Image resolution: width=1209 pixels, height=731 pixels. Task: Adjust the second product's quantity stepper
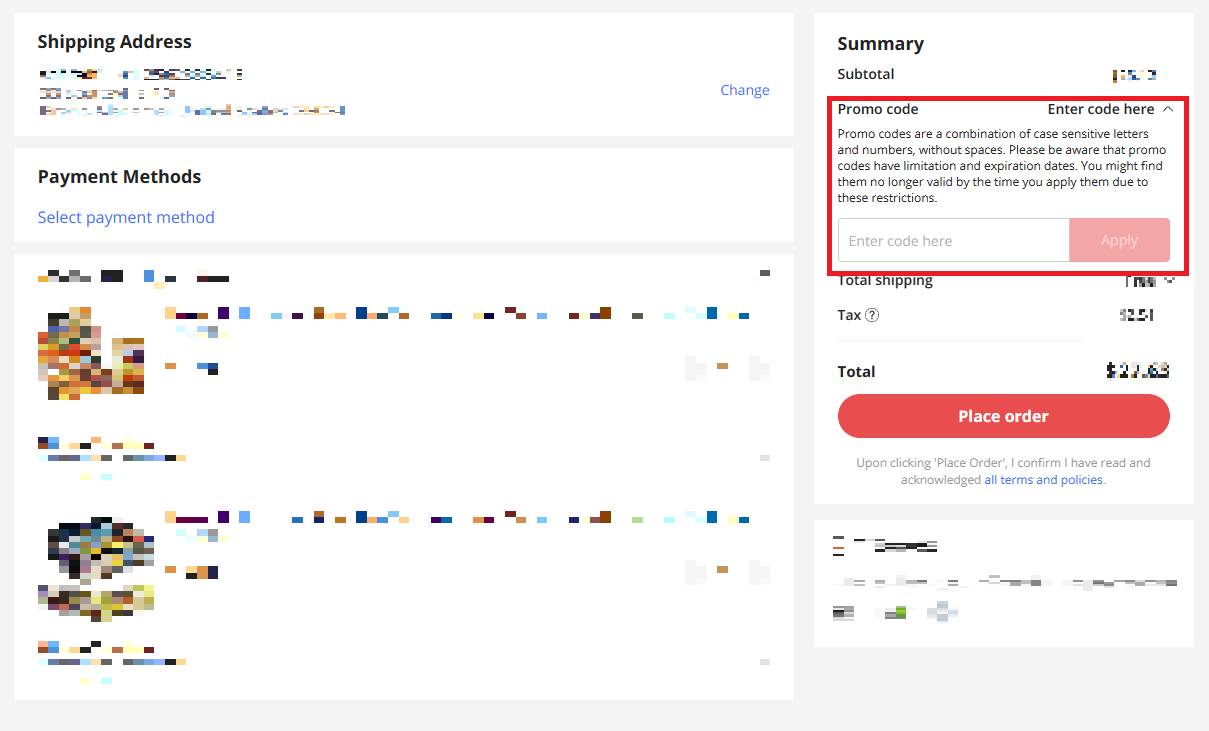pyautogui.click(x=727, y=572)
